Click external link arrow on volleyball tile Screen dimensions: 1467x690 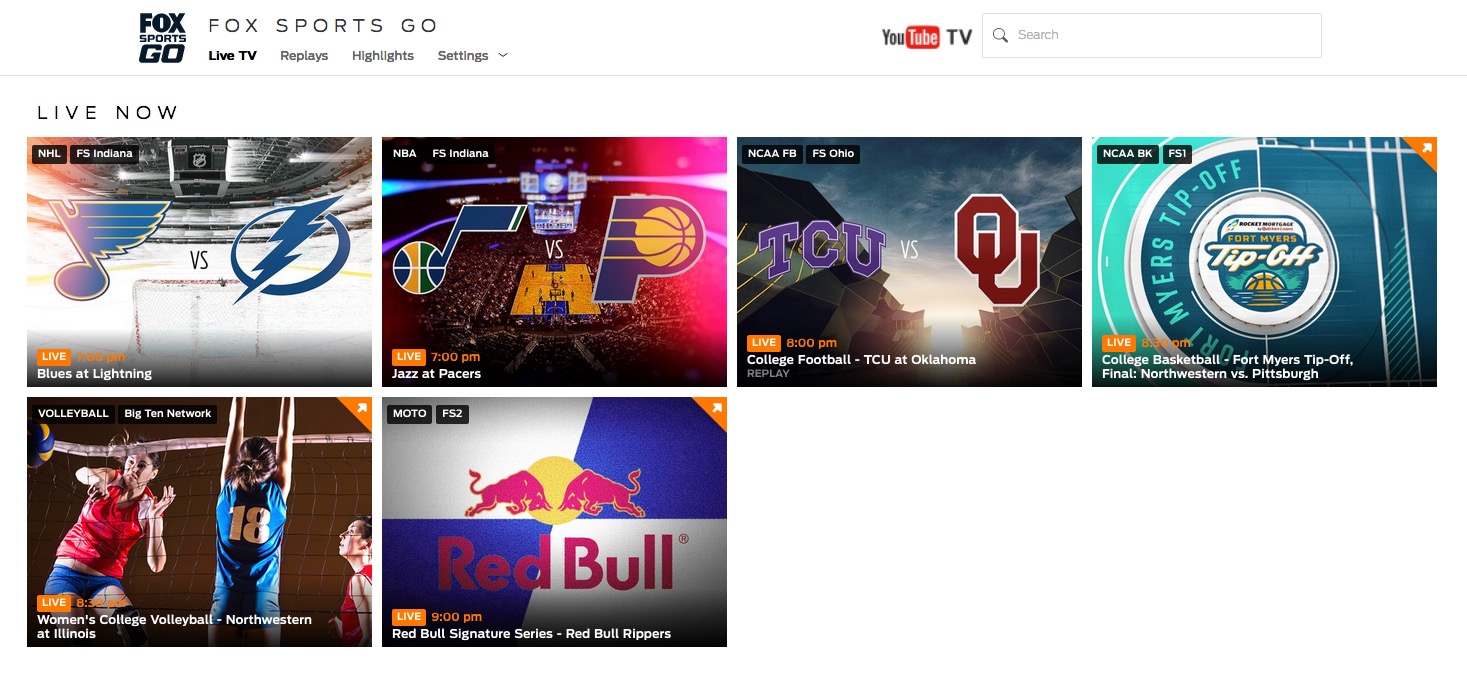(x=361, y=409)
